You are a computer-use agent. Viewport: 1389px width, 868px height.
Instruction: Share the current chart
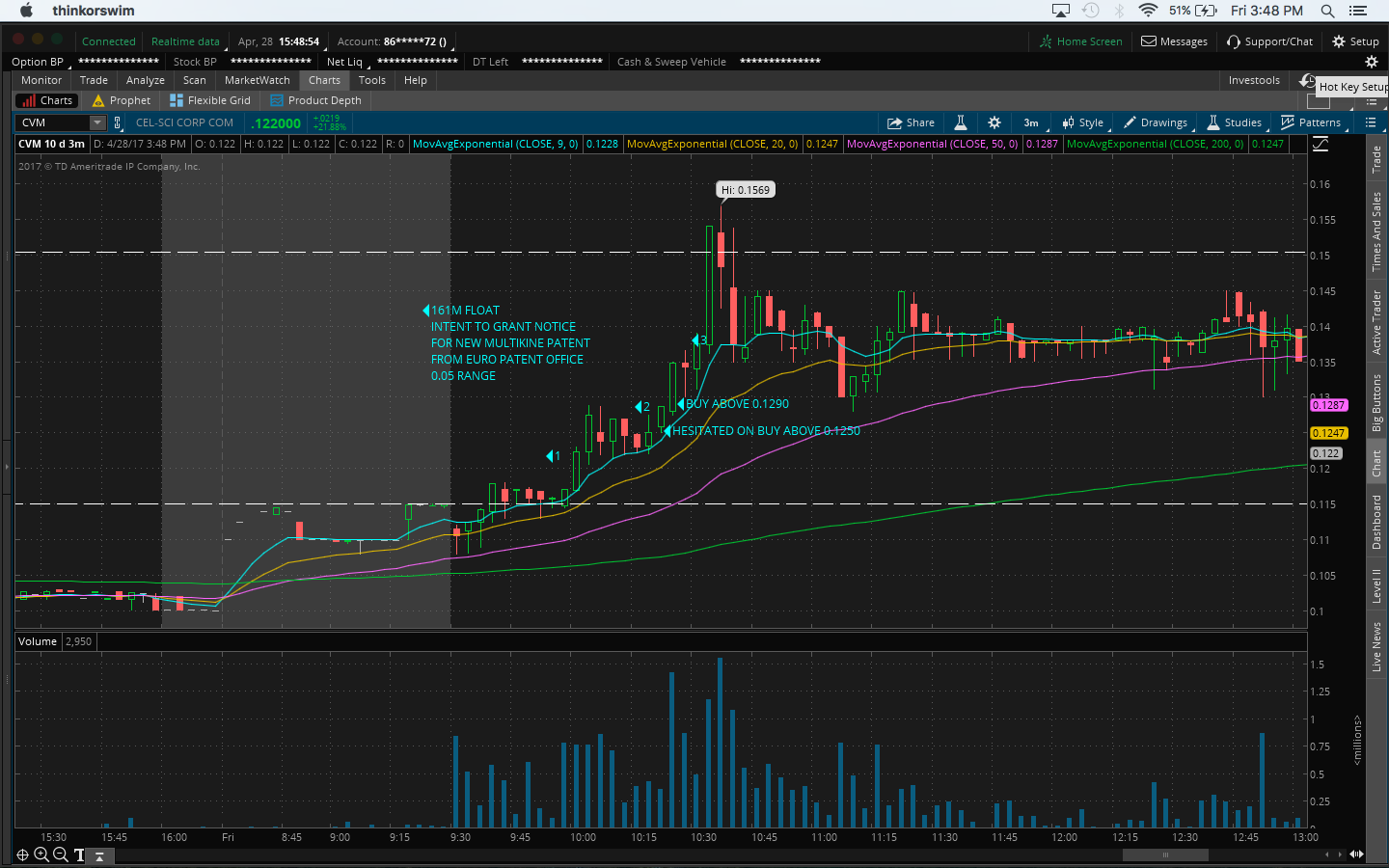coord(912,122)
